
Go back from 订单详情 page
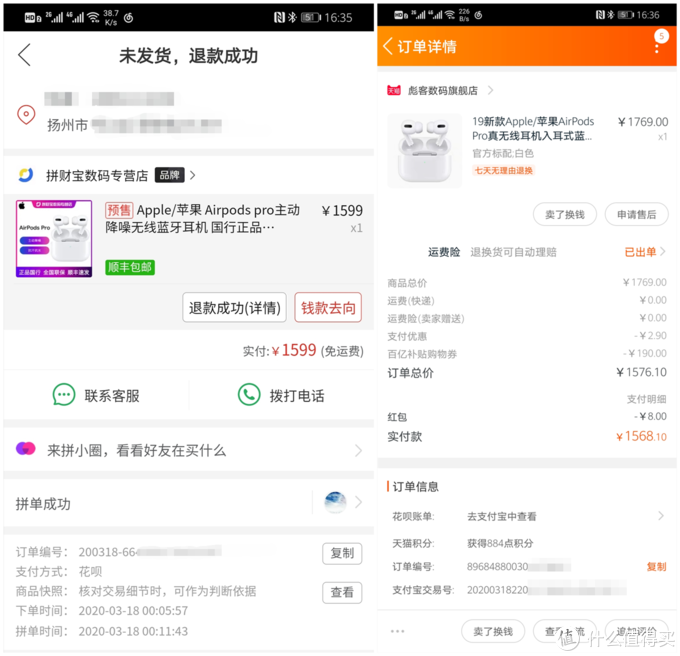coord(388,46)
